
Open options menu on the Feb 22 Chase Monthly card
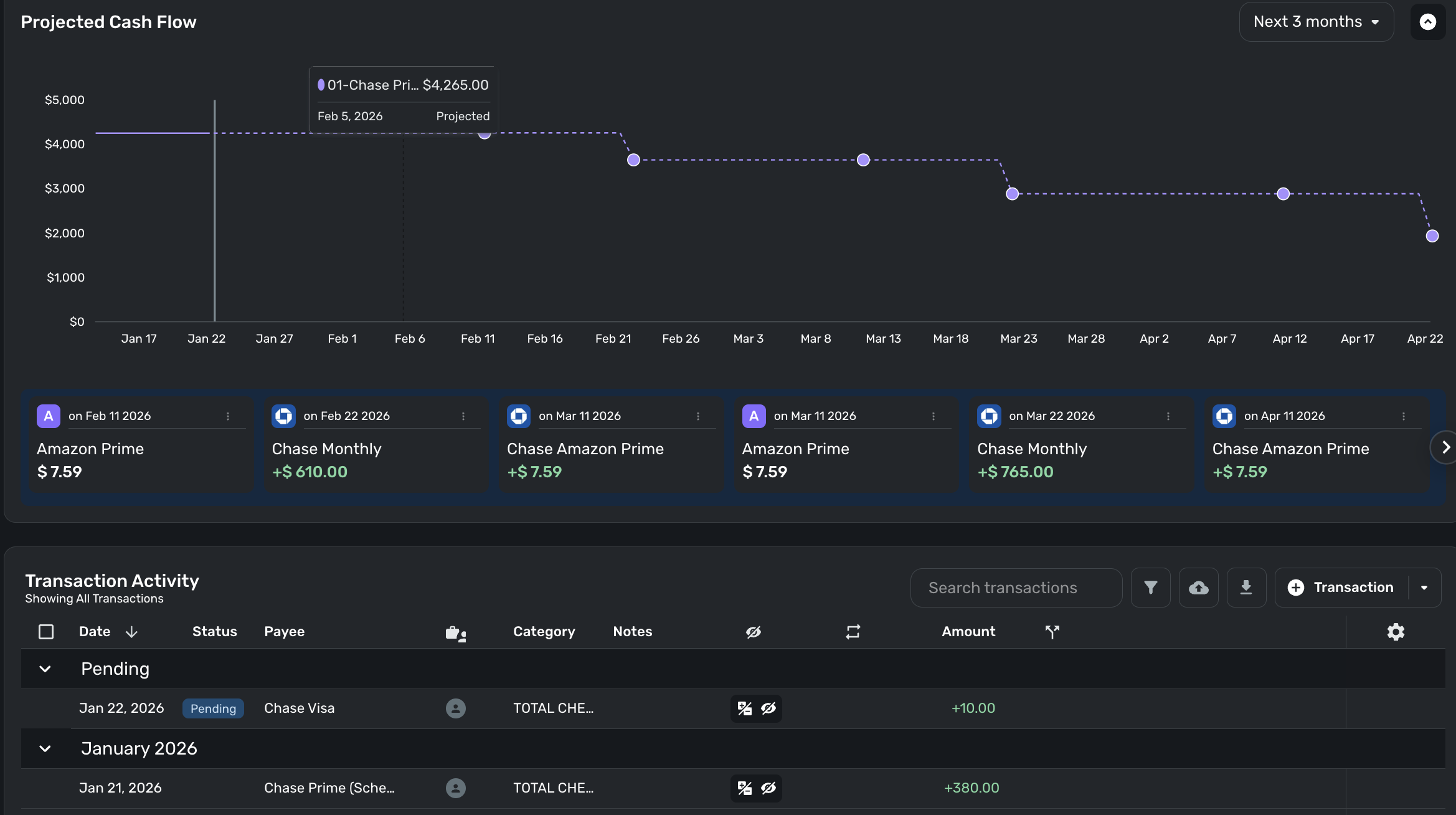[x=463, y=416]
